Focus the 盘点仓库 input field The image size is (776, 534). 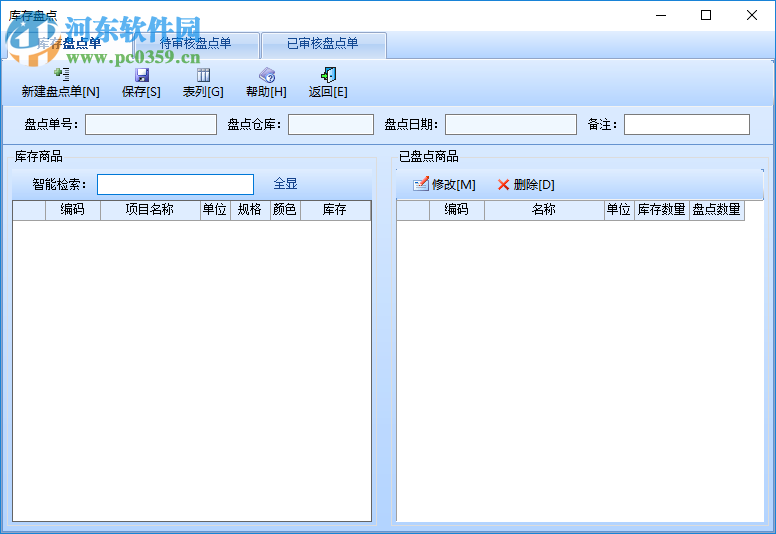(331, 125)
